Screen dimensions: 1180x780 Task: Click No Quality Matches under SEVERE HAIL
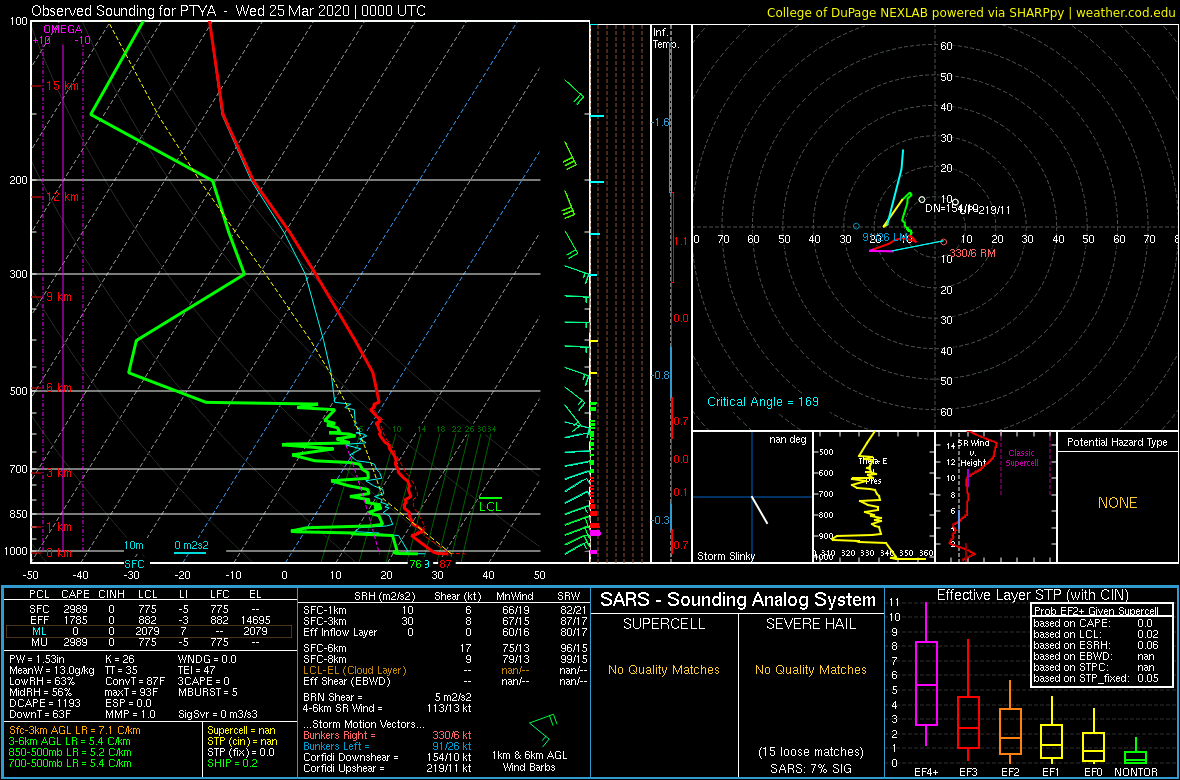pyautogui.click(x=811, y=669)
